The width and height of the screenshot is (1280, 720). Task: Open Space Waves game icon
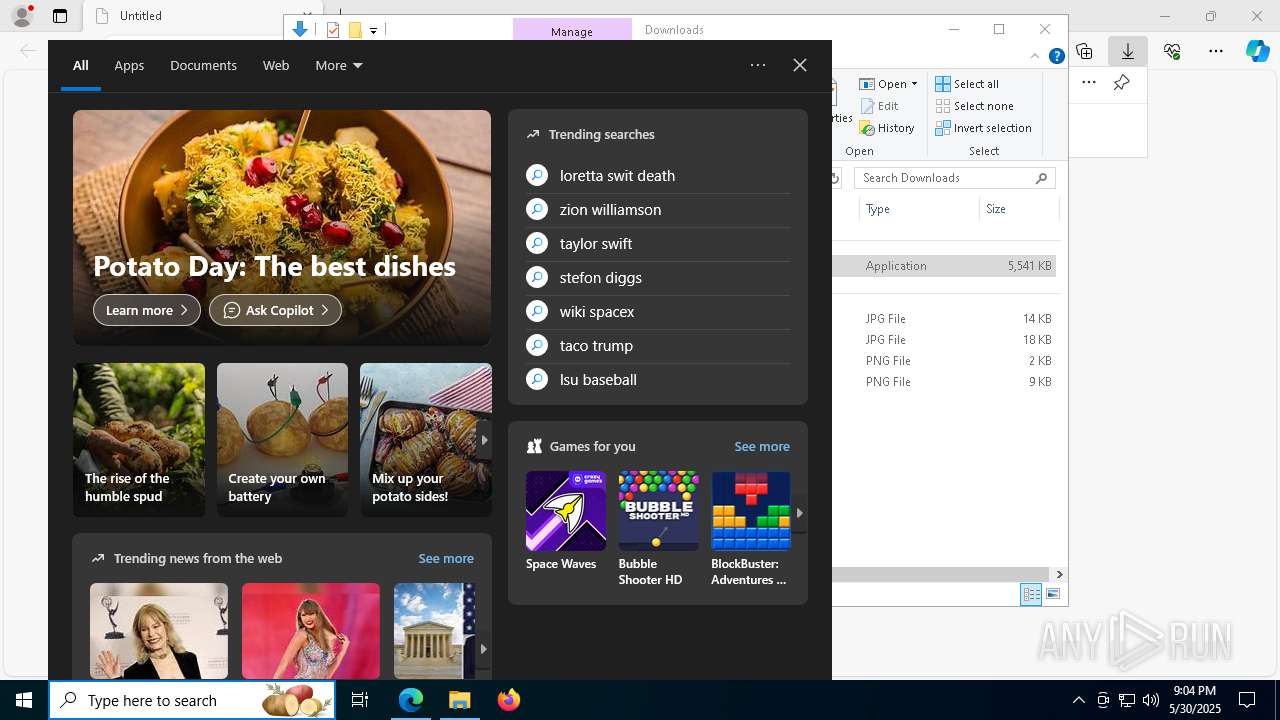pyautogui.click(x=566, y=511)
